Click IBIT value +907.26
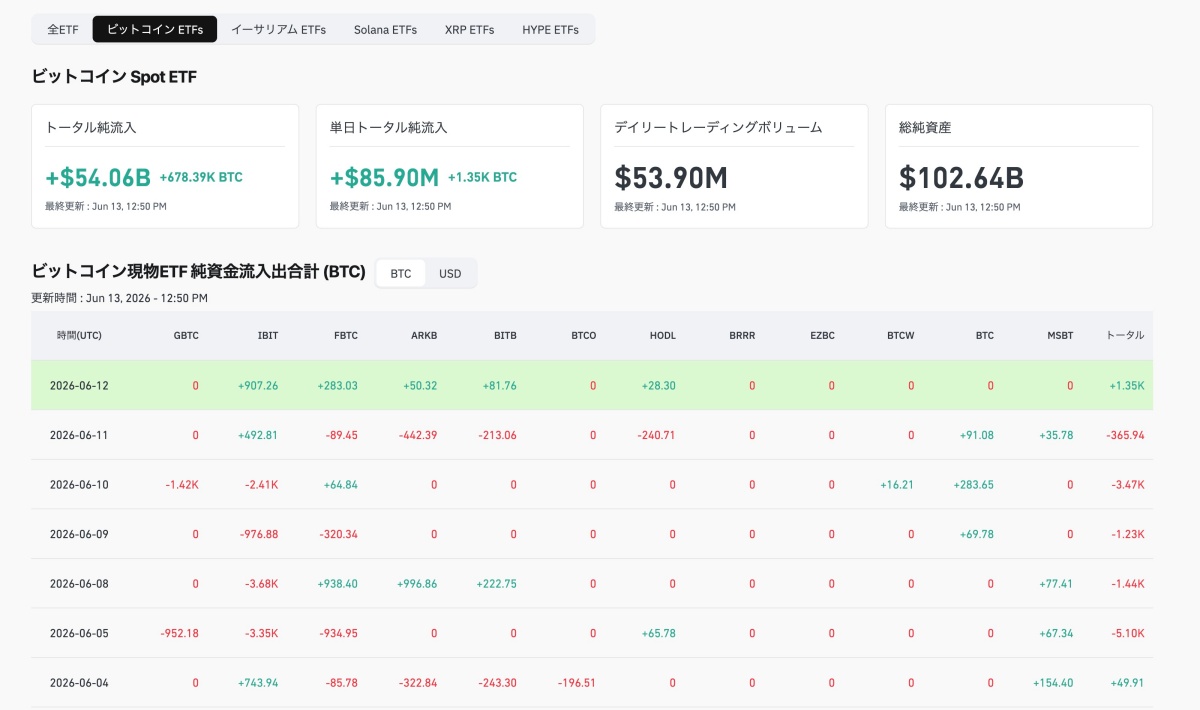Viewport: 1200px width, 710px height. pyautogui.click(x=258, y=385)
